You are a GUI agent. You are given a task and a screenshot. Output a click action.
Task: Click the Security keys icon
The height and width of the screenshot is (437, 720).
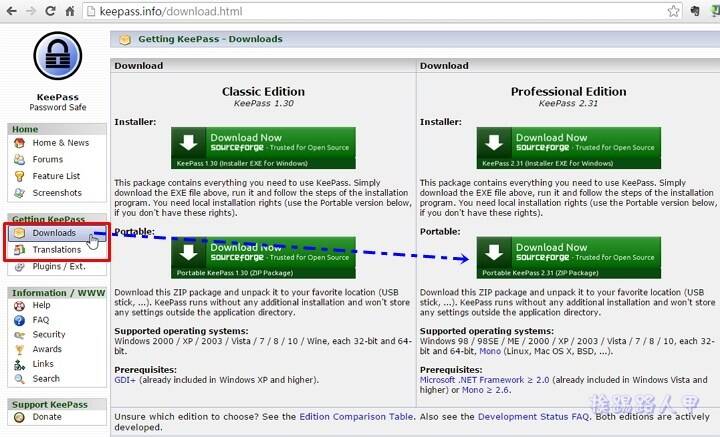19,335
